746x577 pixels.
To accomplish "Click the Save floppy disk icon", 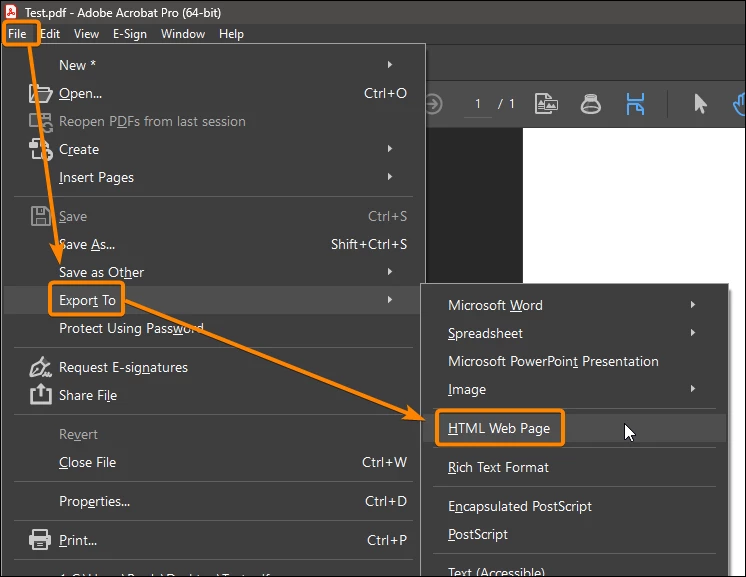I will 40,216.
